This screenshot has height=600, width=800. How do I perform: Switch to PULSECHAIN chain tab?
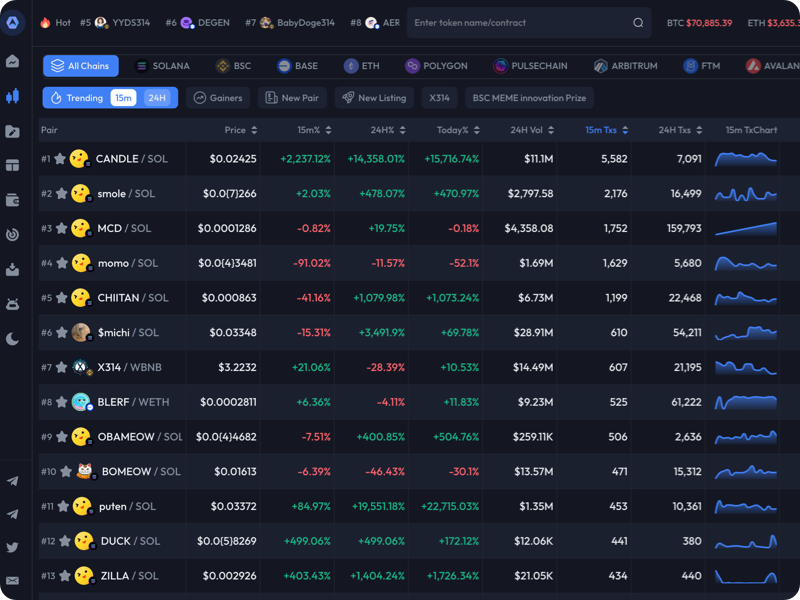pos(530,66)
